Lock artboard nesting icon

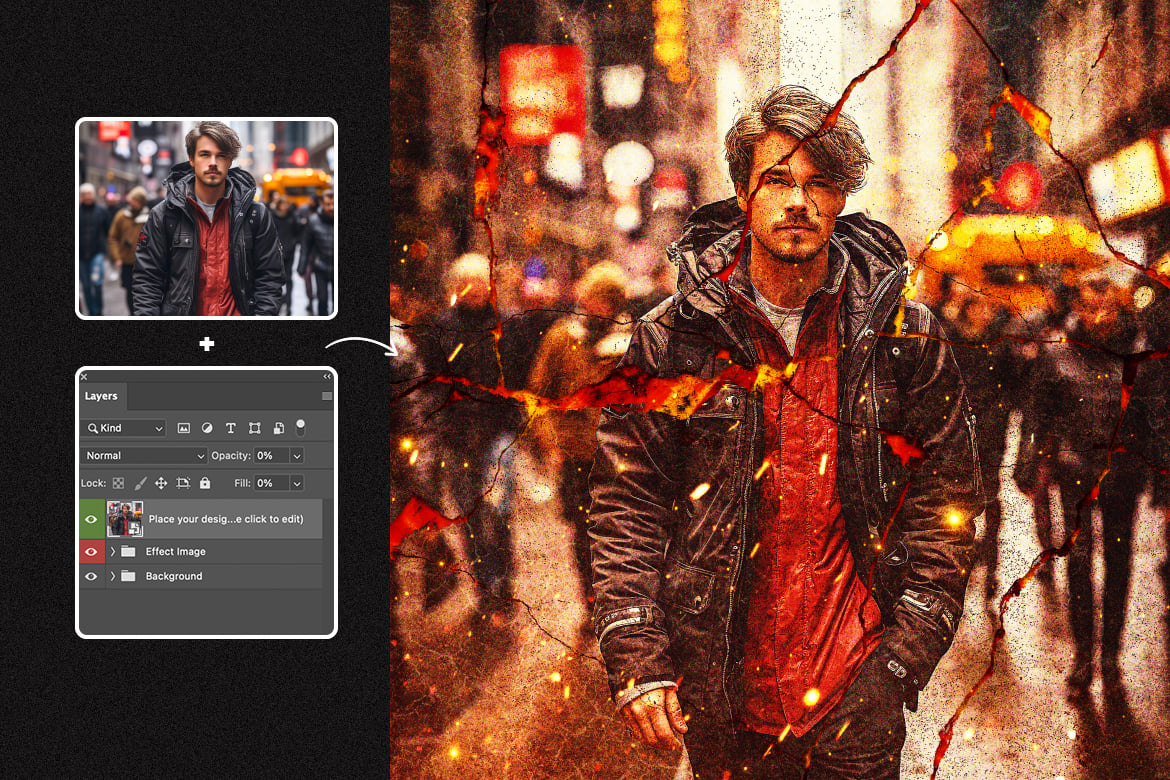[183, 484]
